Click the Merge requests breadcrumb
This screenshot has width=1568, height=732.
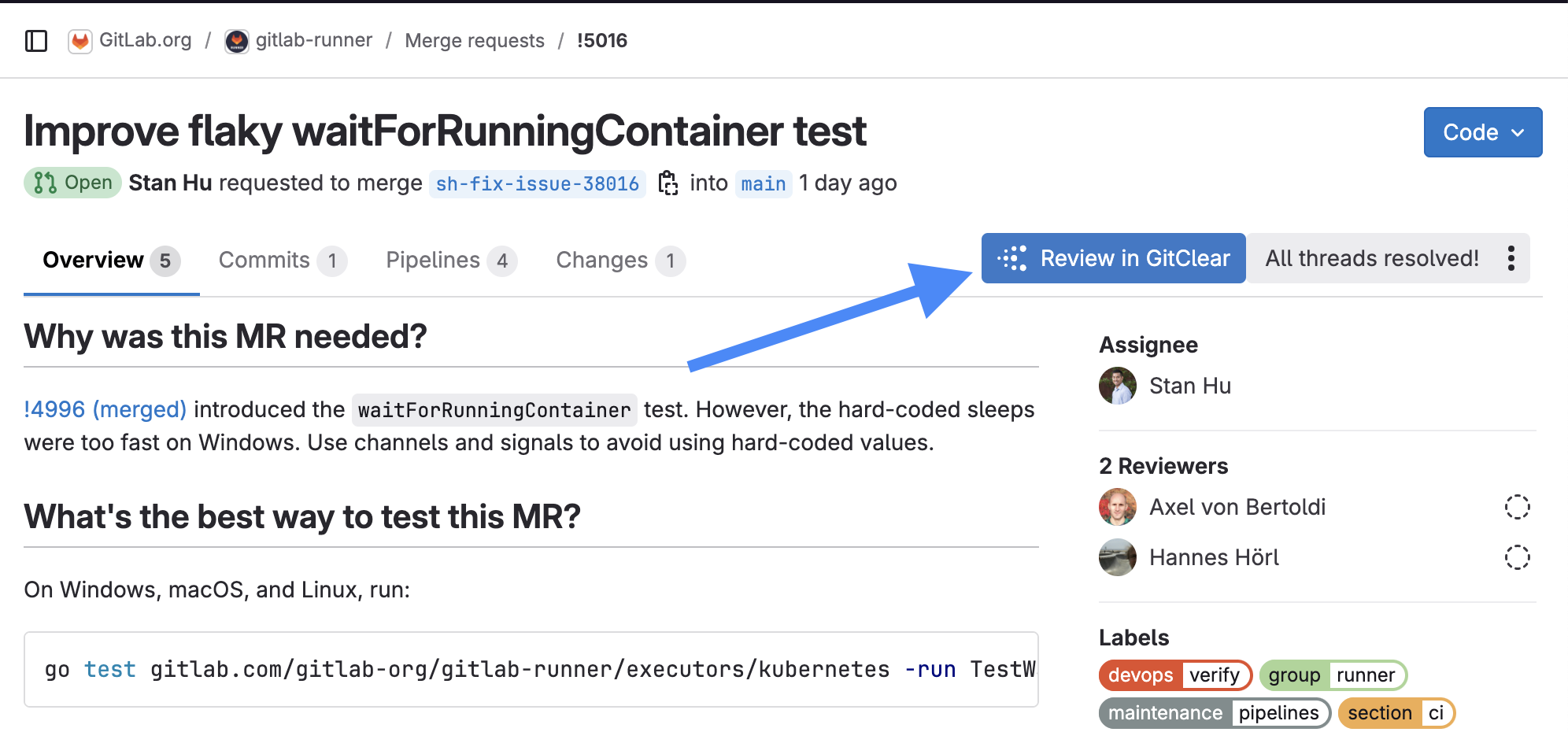tap(475, 41)
